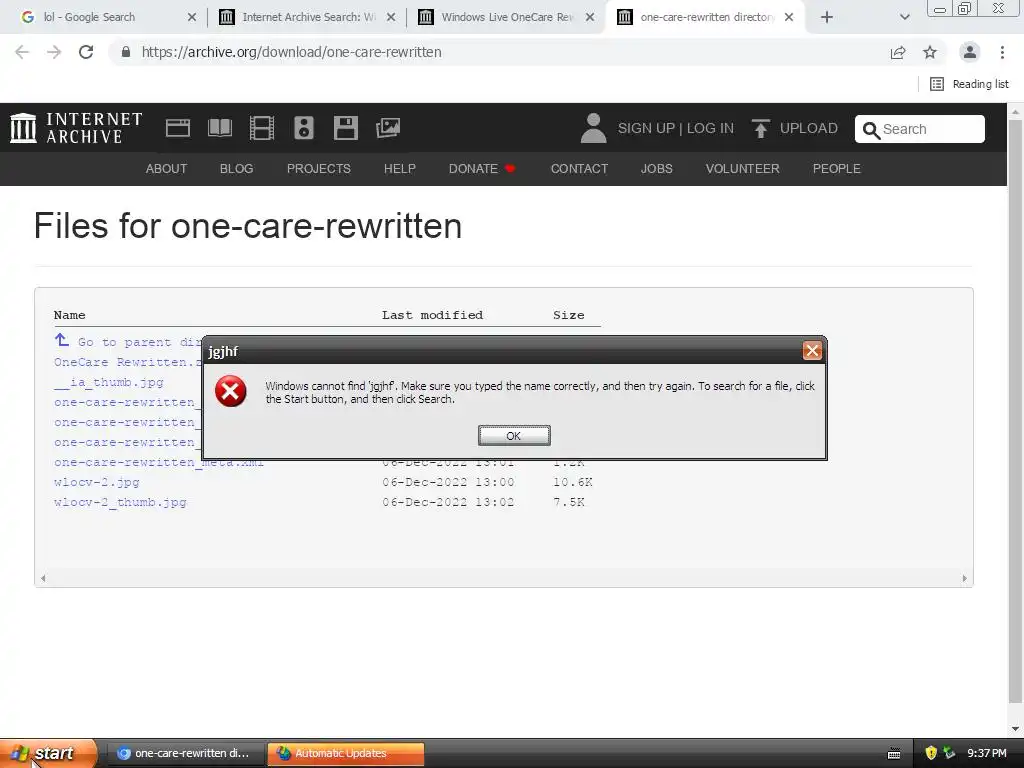
Task: Open the Audio (speaker) section icon
Action: coord(304,128)
